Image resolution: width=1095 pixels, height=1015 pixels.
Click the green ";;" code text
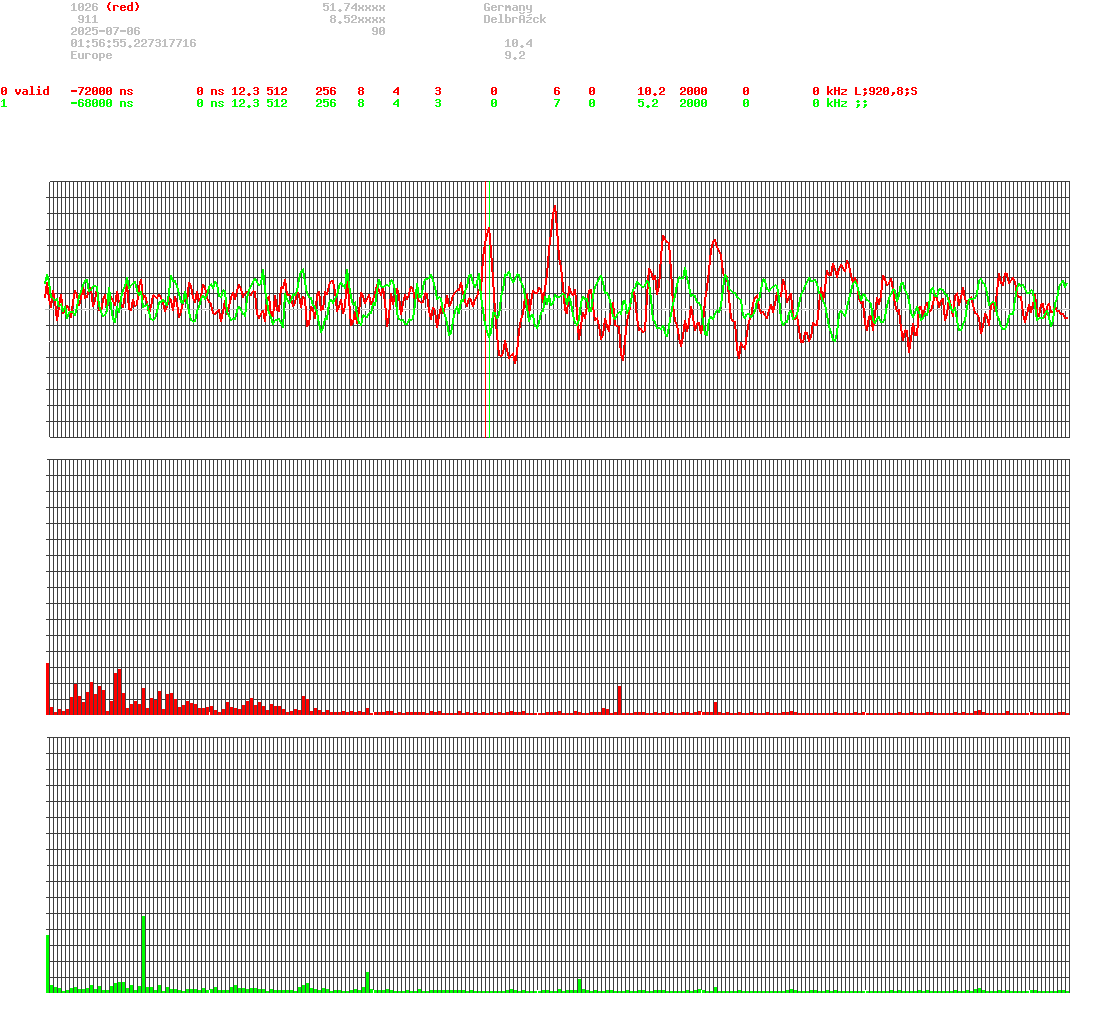[x=861, y=103]
